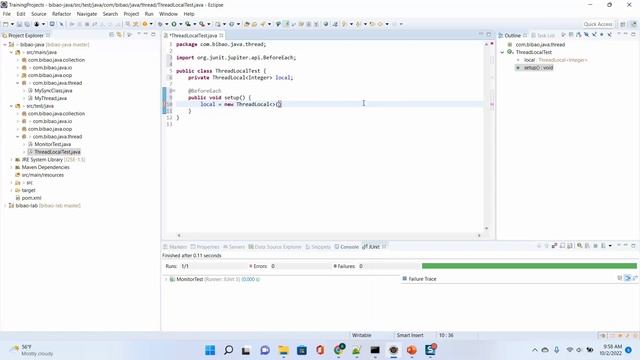Click the Windows Start button
This screenshot has width=640, height=360.
click(210, 350)
